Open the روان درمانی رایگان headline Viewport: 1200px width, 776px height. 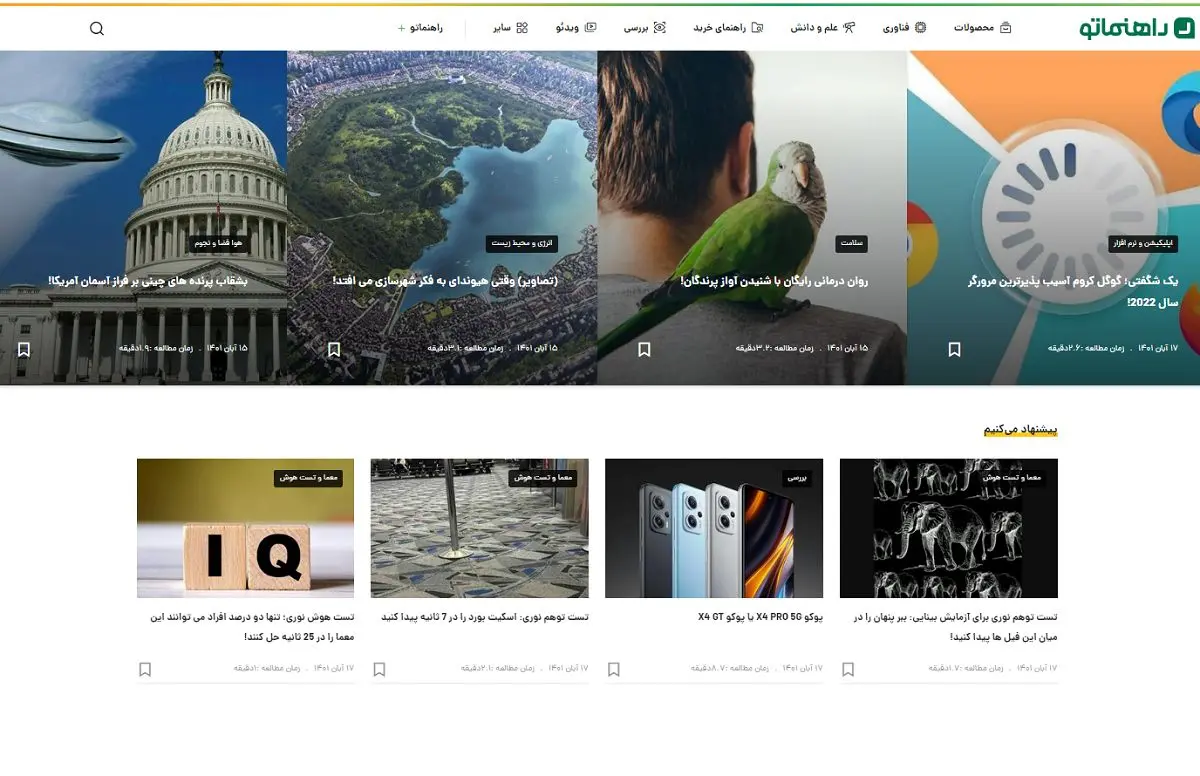pyautogui.click(x=774, y=281)
